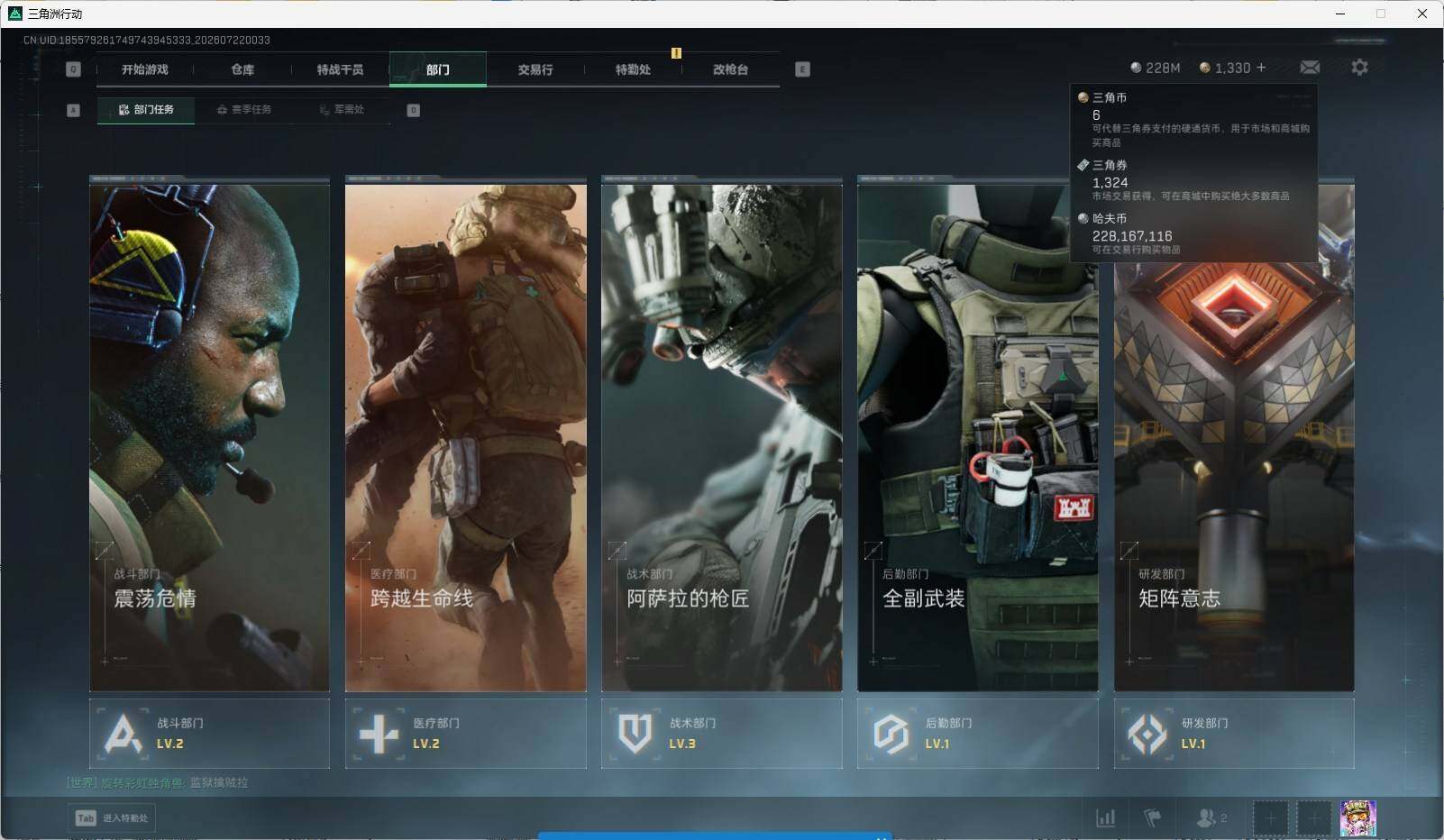Open the 战术部门 LV.3 button
The image size is (1444, 840).
(721, 734)
